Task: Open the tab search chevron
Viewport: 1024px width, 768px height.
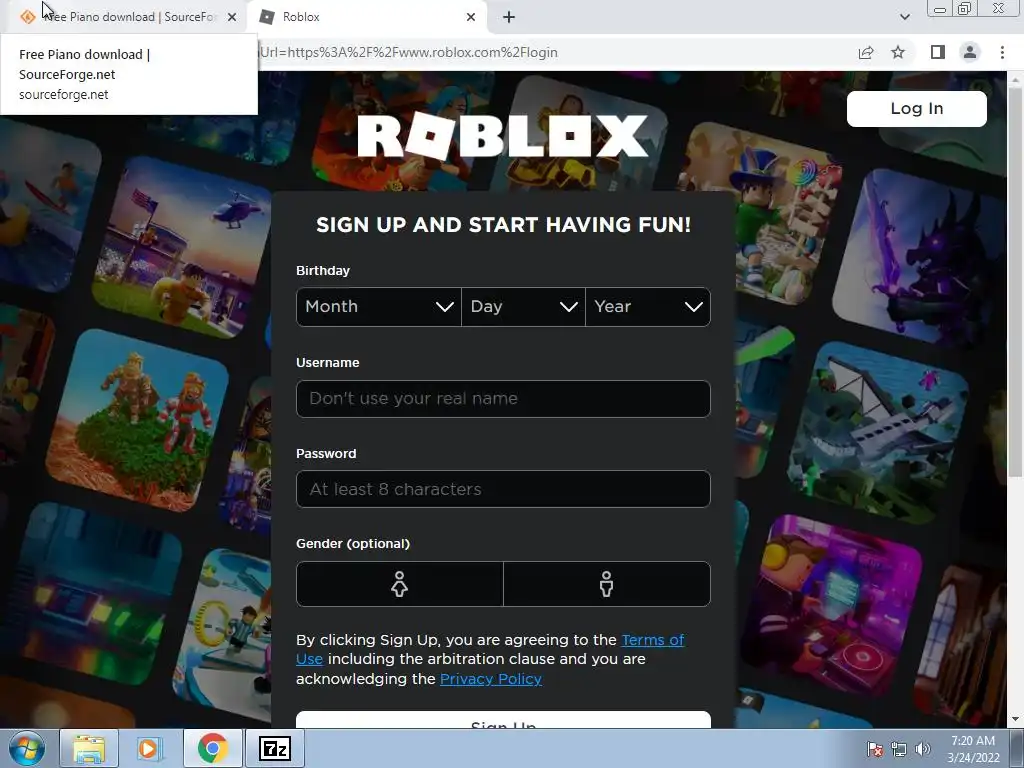Action: click(x=904, y=17)
